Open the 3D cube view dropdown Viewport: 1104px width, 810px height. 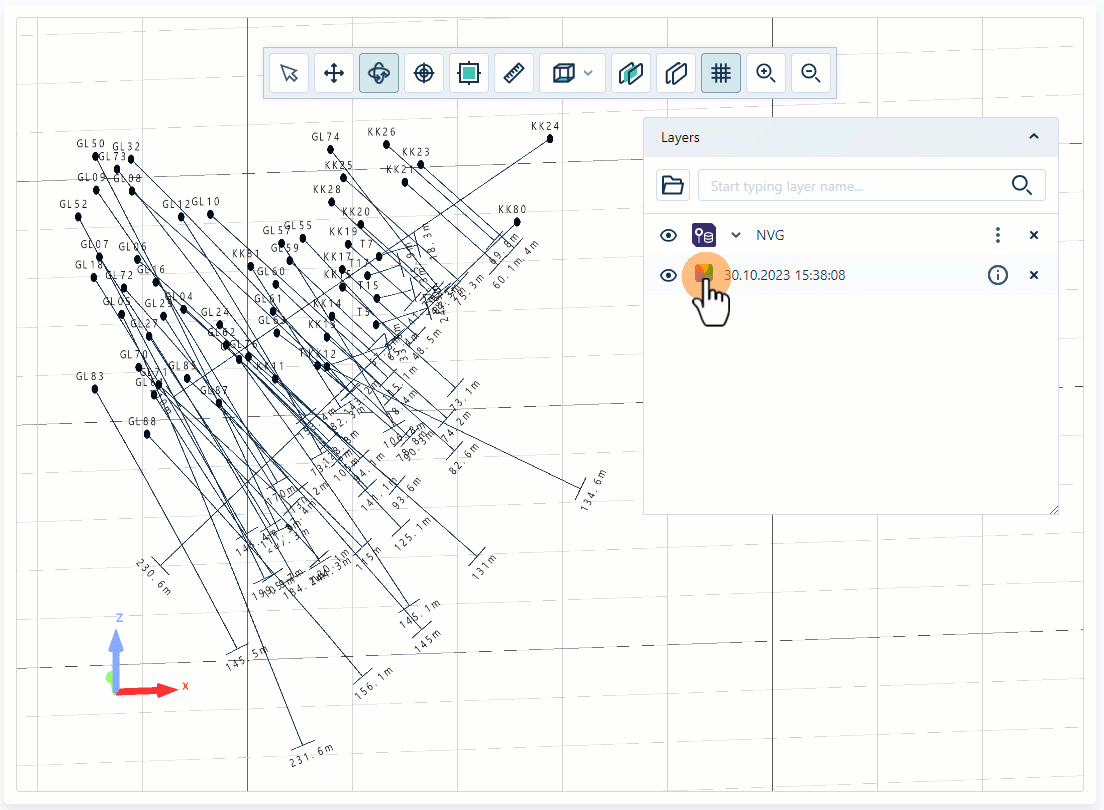click(572, 73)
